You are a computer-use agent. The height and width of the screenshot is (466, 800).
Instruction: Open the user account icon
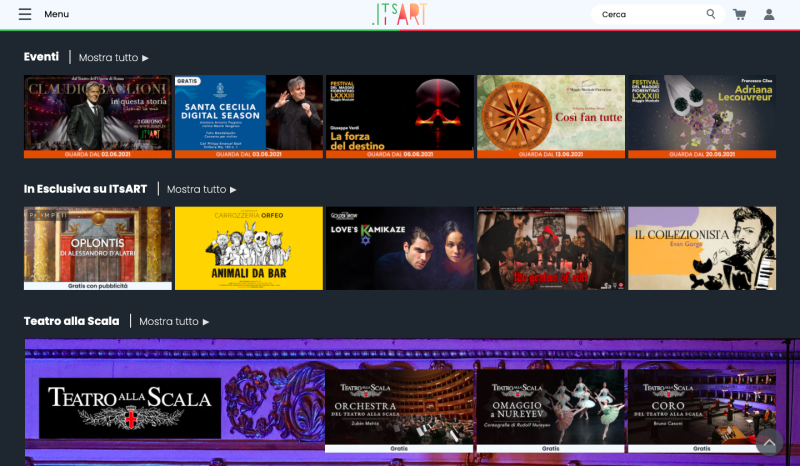pos(769,14)
